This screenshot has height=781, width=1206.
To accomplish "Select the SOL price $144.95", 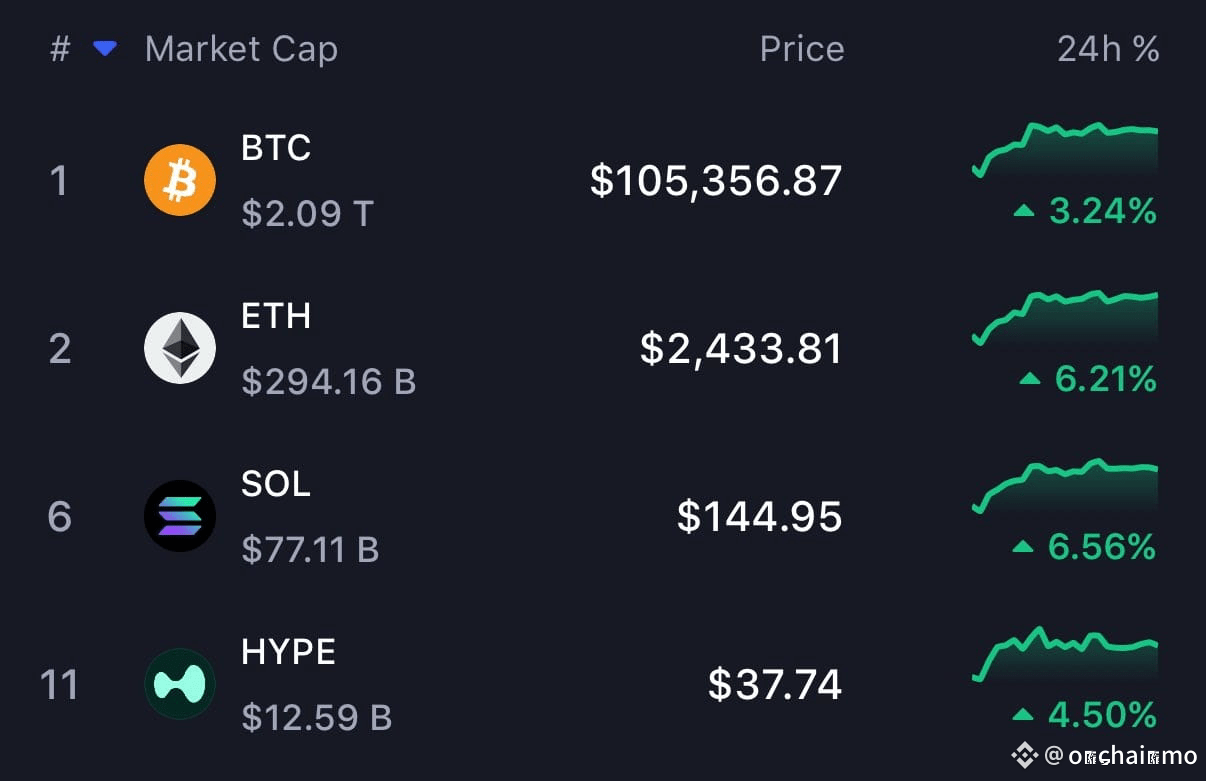I will [760, 516].
